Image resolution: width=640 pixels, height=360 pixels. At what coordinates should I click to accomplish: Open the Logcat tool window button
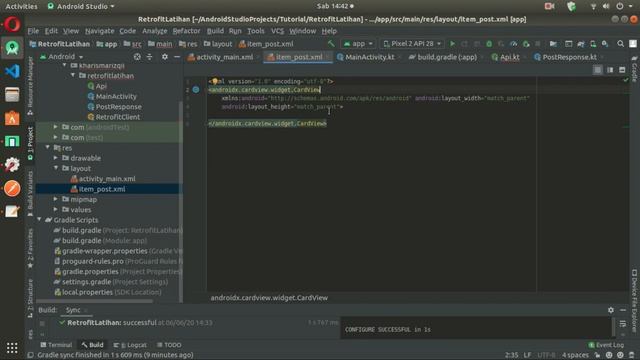click(130, 345)
